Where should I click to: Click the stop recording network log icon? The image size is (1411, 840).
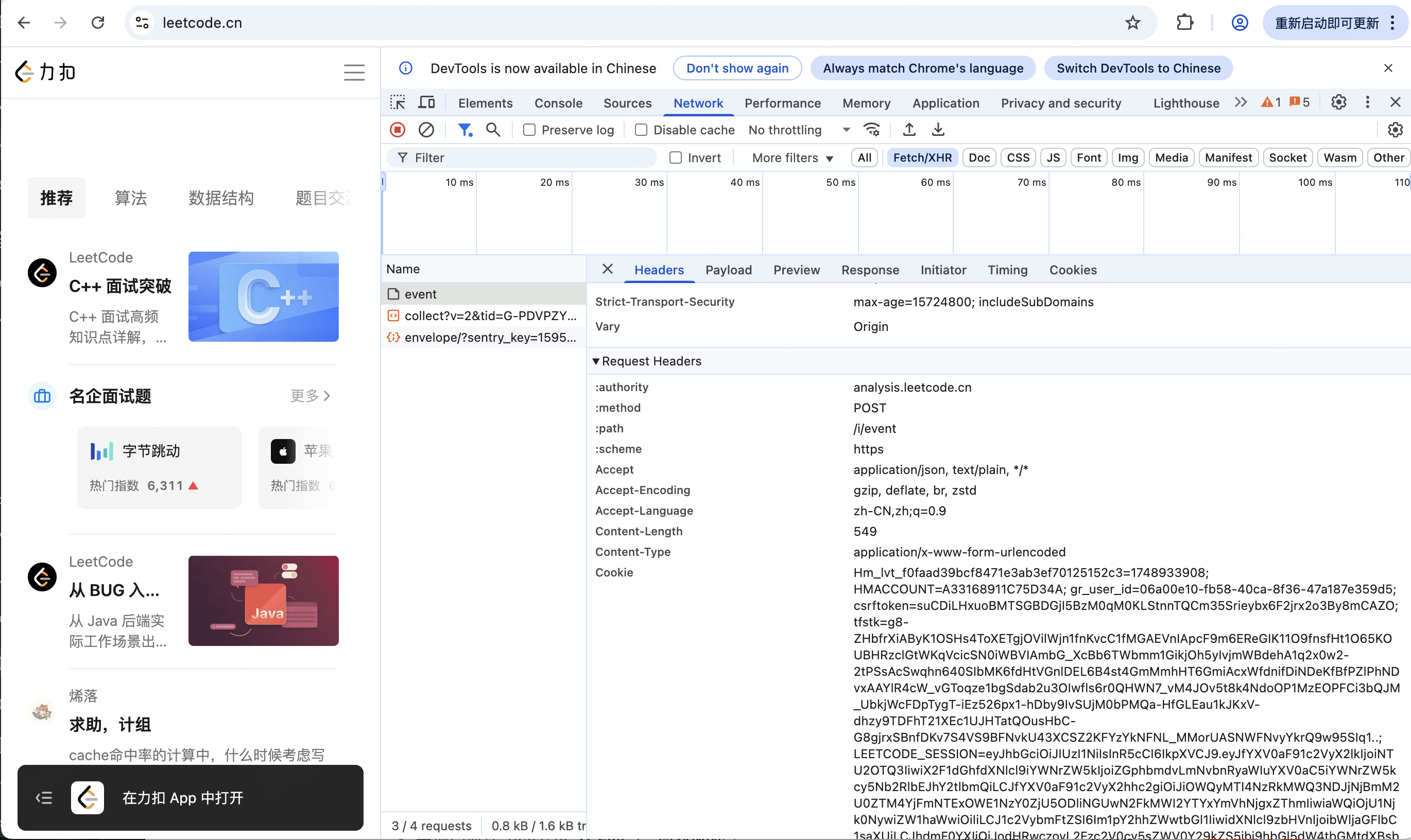(398, 130)
